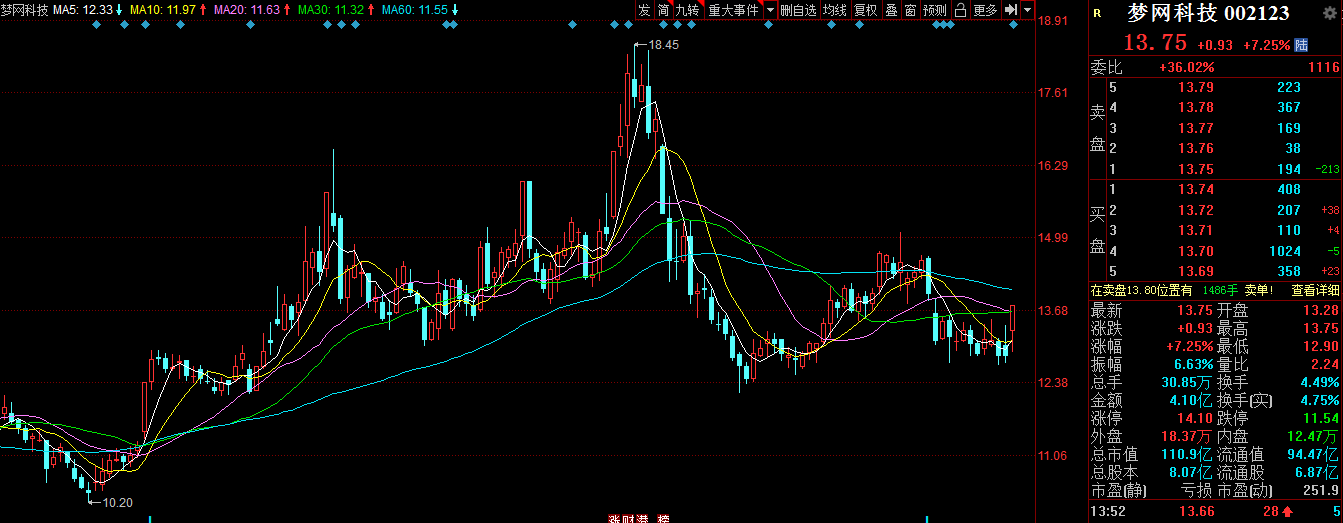Click the yellow R badge beside stock name
1343x523 pixels.
(x=1097, y=14)
